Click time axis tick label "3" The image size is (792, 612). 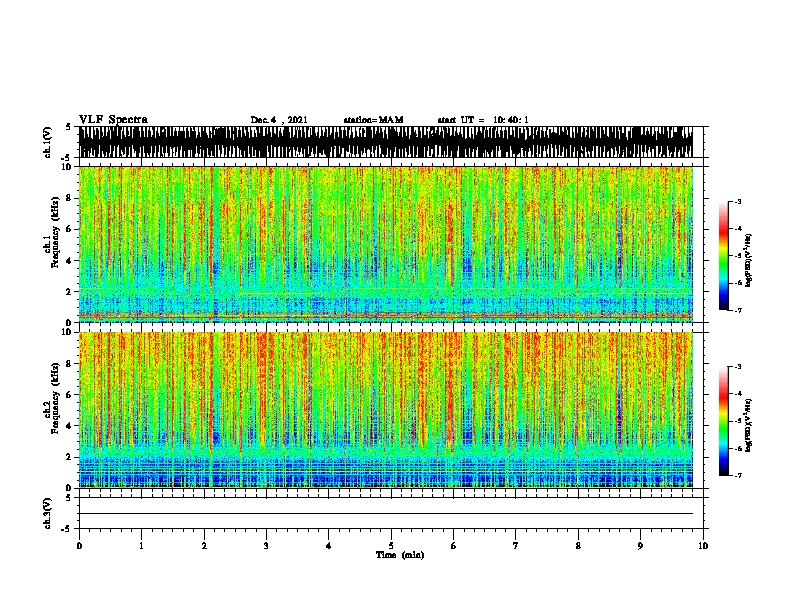point(266,546)
